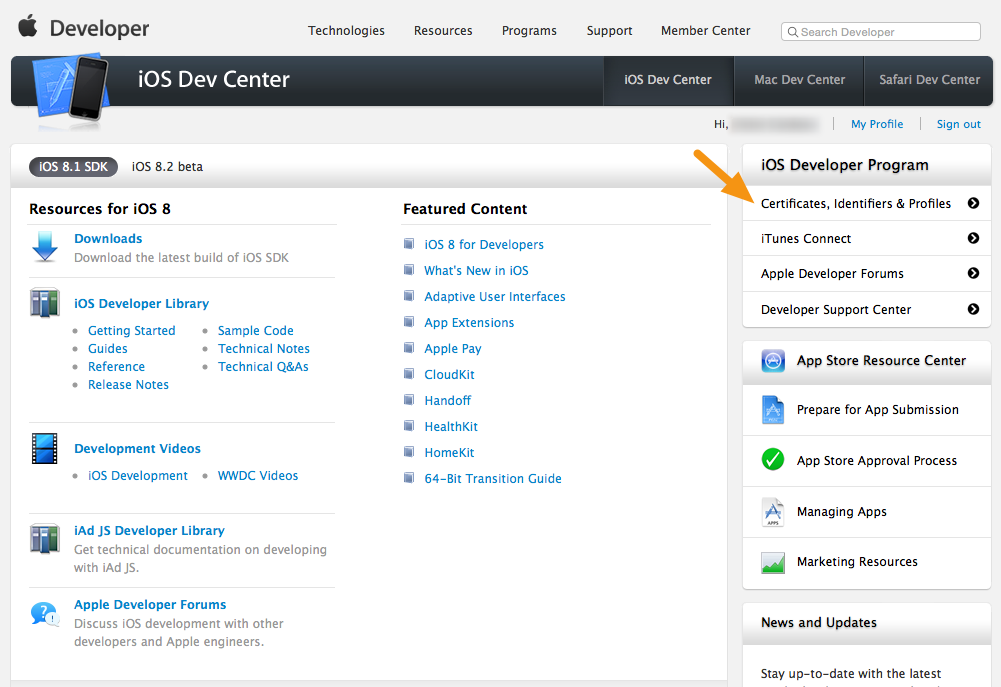Image resolution: width=1001 pixels, height=687 pixels.
Task: Click arrow next to Apple Developer Forums sidebar
Action: click(x=973, y=273)
